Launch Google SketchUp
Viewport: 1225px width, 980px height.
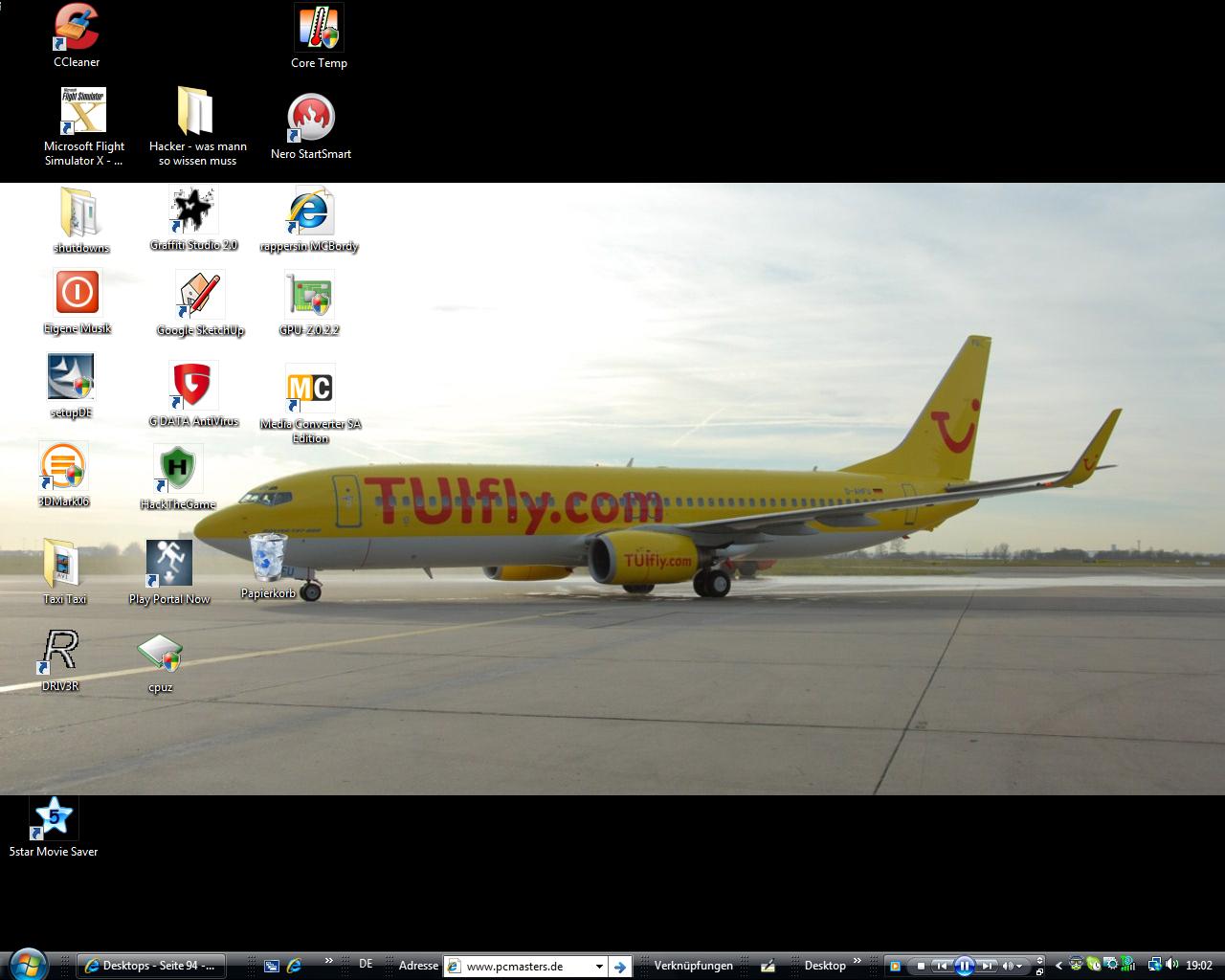click(200, 303)
